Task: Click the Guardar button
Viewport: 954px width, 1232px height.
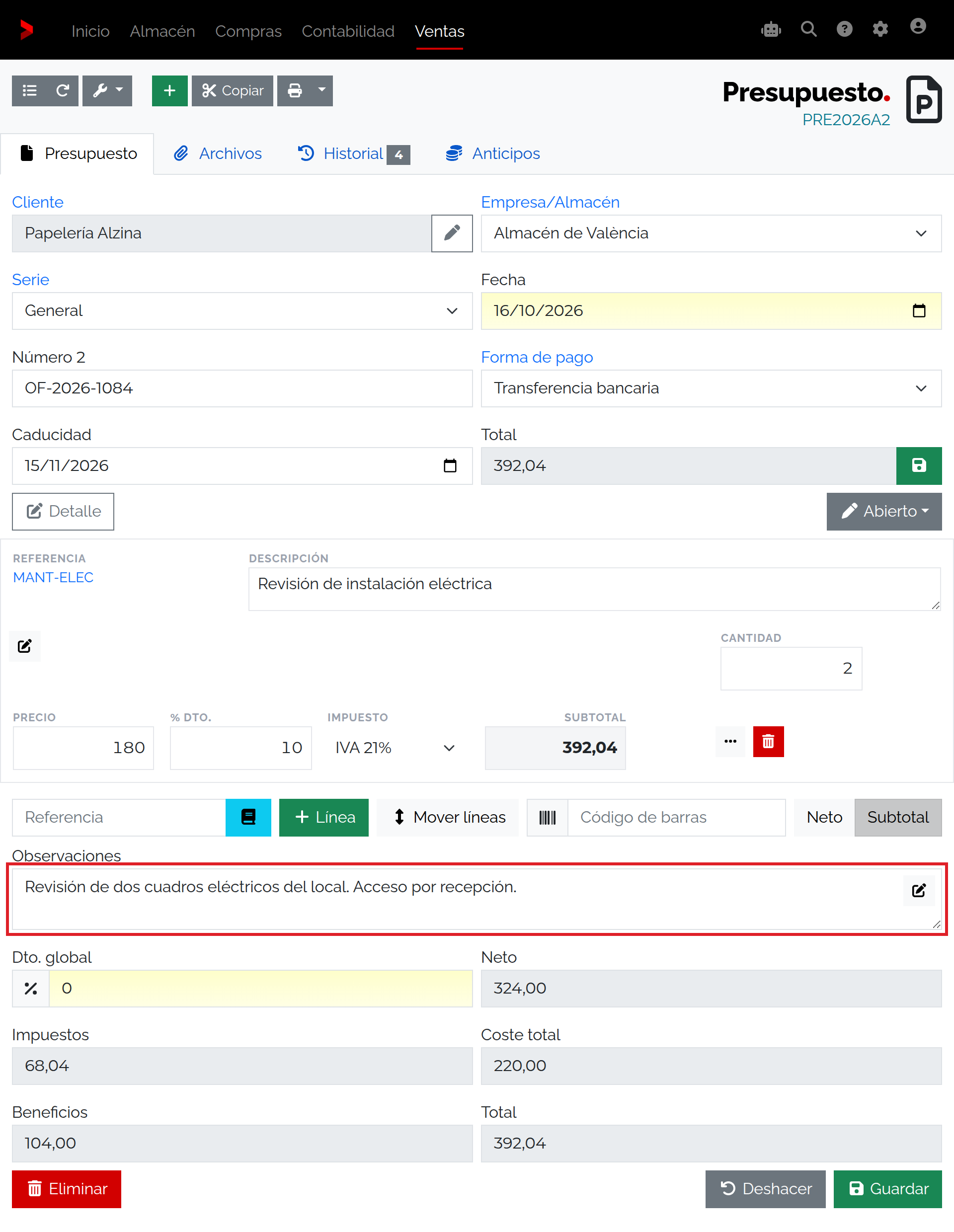Action: click(x=887, y=1189)
